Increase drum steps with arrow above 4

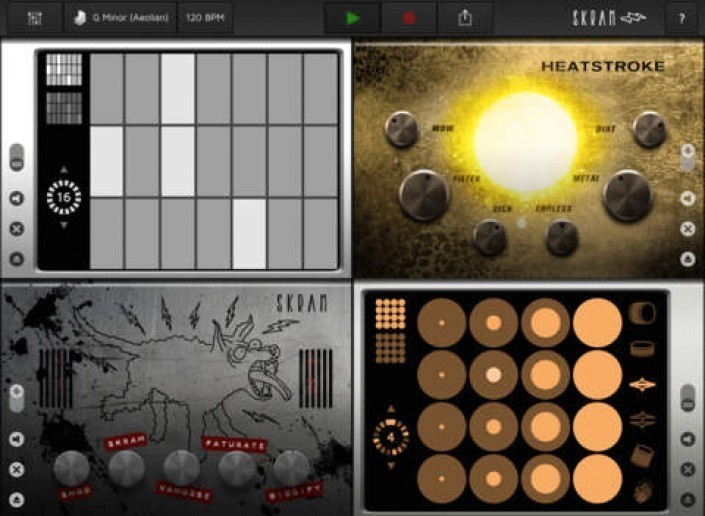point(391,409)
